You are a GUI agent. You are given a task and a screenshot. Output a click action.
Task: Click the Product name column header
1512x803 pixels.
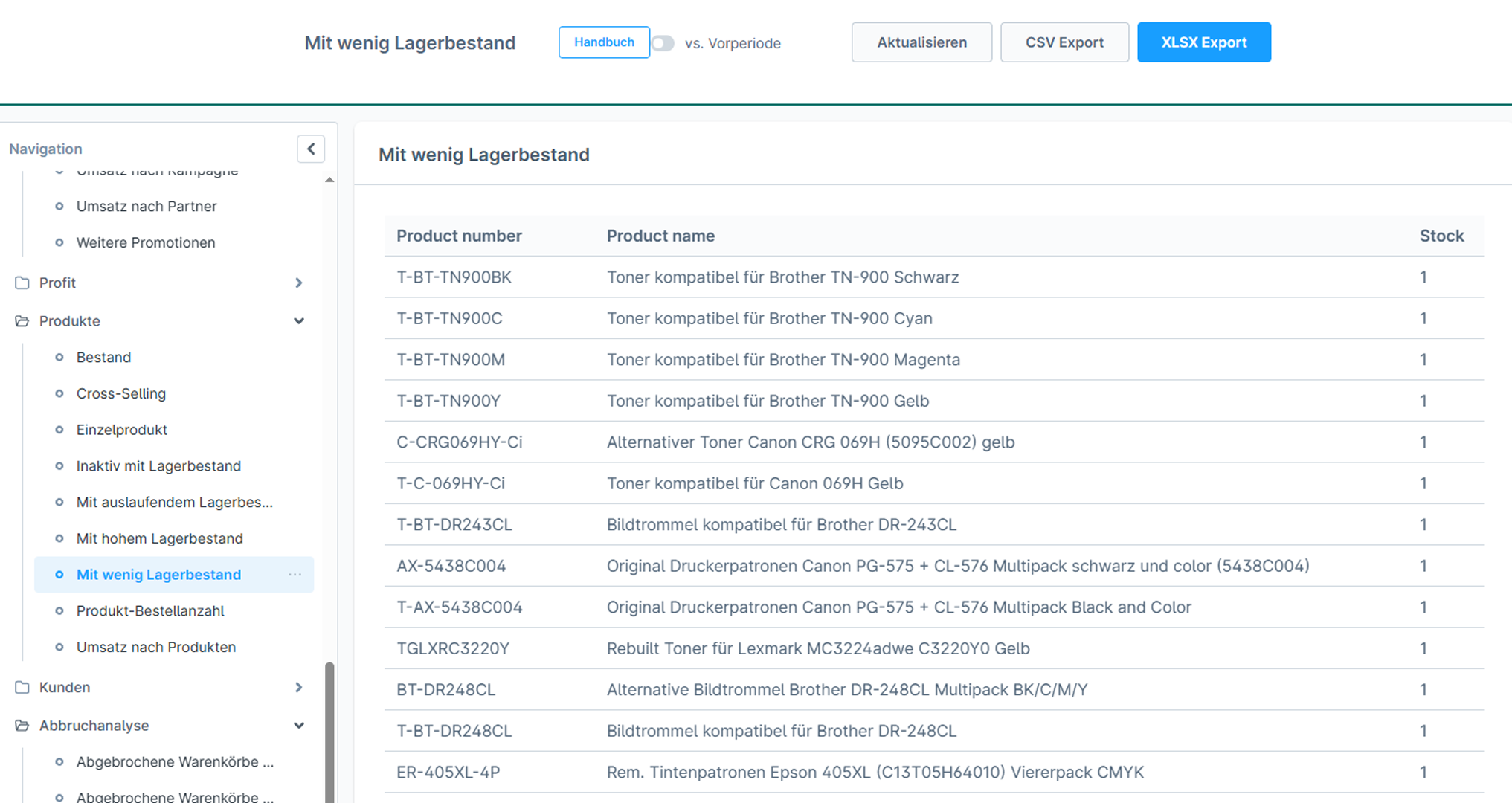point(660,236)
